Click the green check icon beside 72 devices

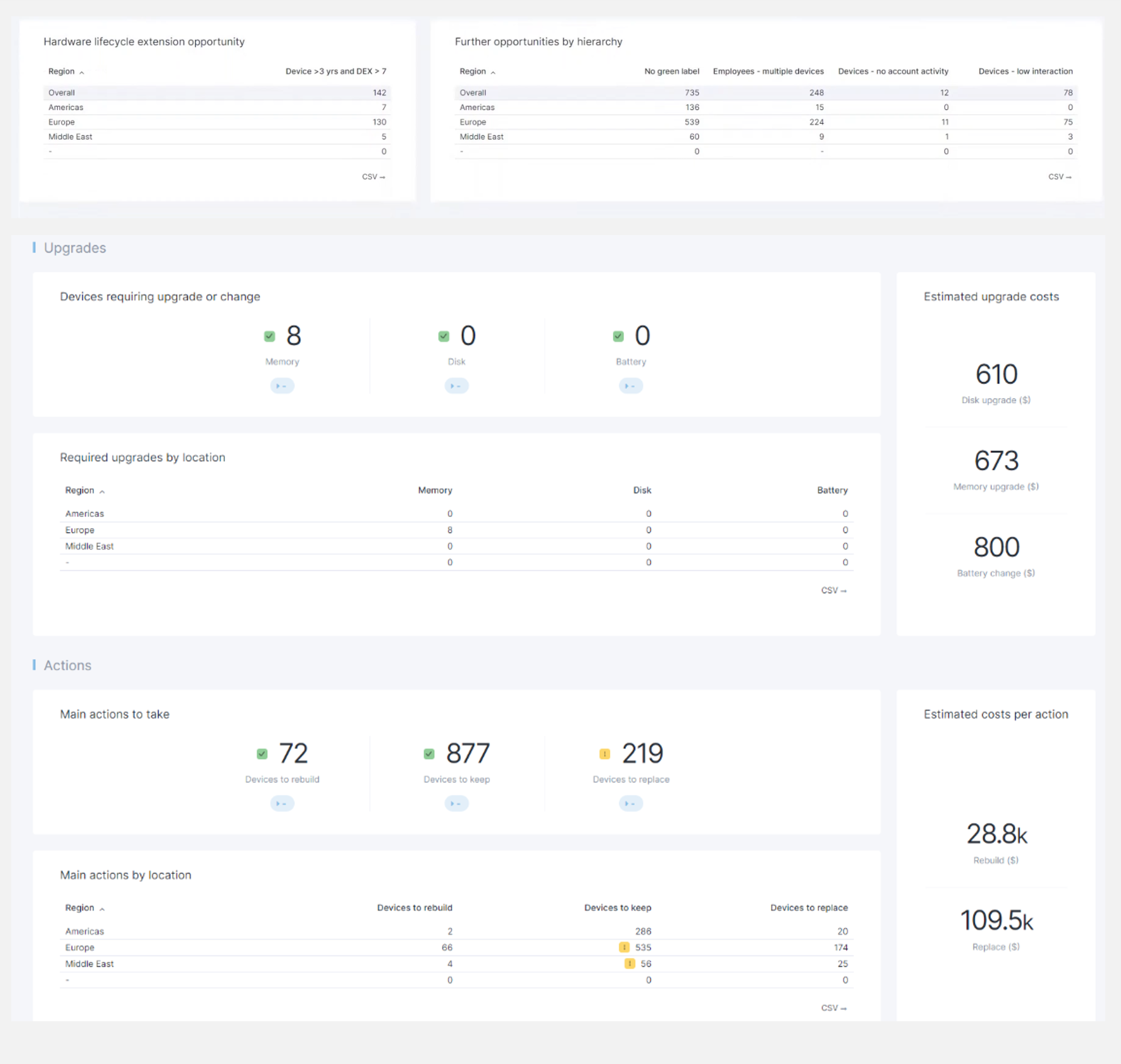(x=262, y=754)
